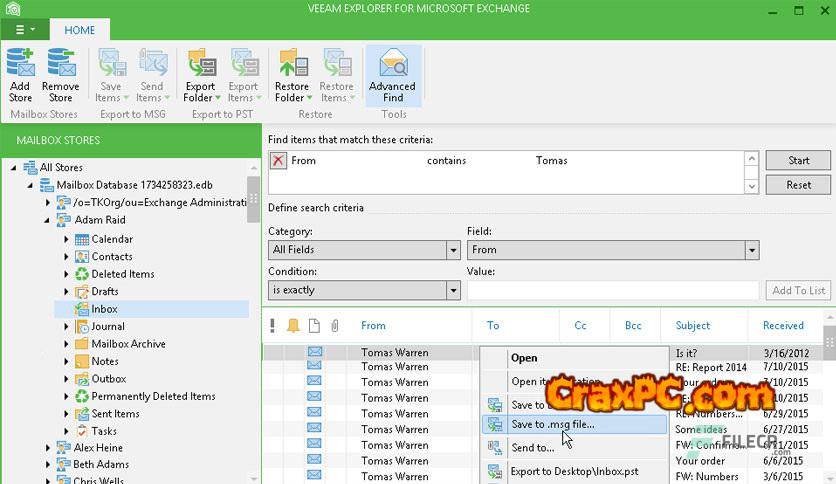Select the message FW: Numbers dated 3/6/2015
836x484 pixels.
coord(544,476)
